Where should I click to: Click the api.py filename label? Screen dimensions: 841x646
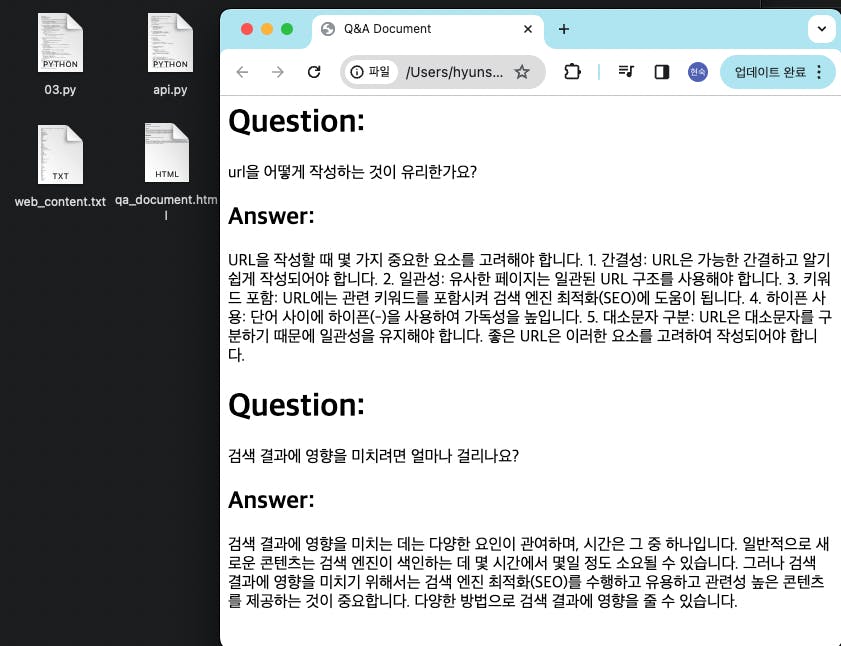[x=170, y=90]
